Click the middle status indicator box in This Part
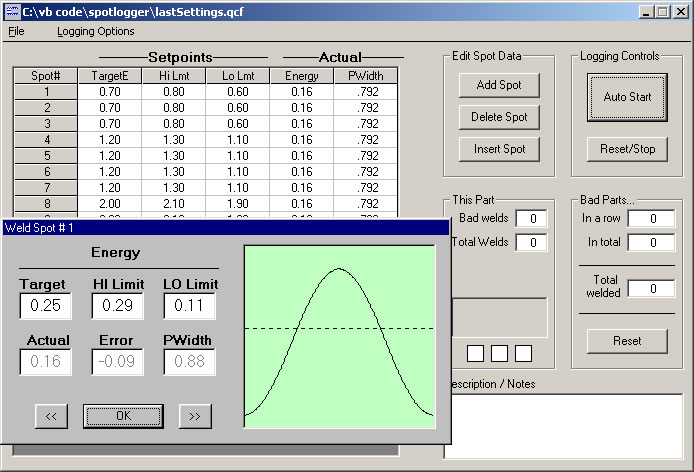This screenshot has height=472, width=694. tap(499, 354)
